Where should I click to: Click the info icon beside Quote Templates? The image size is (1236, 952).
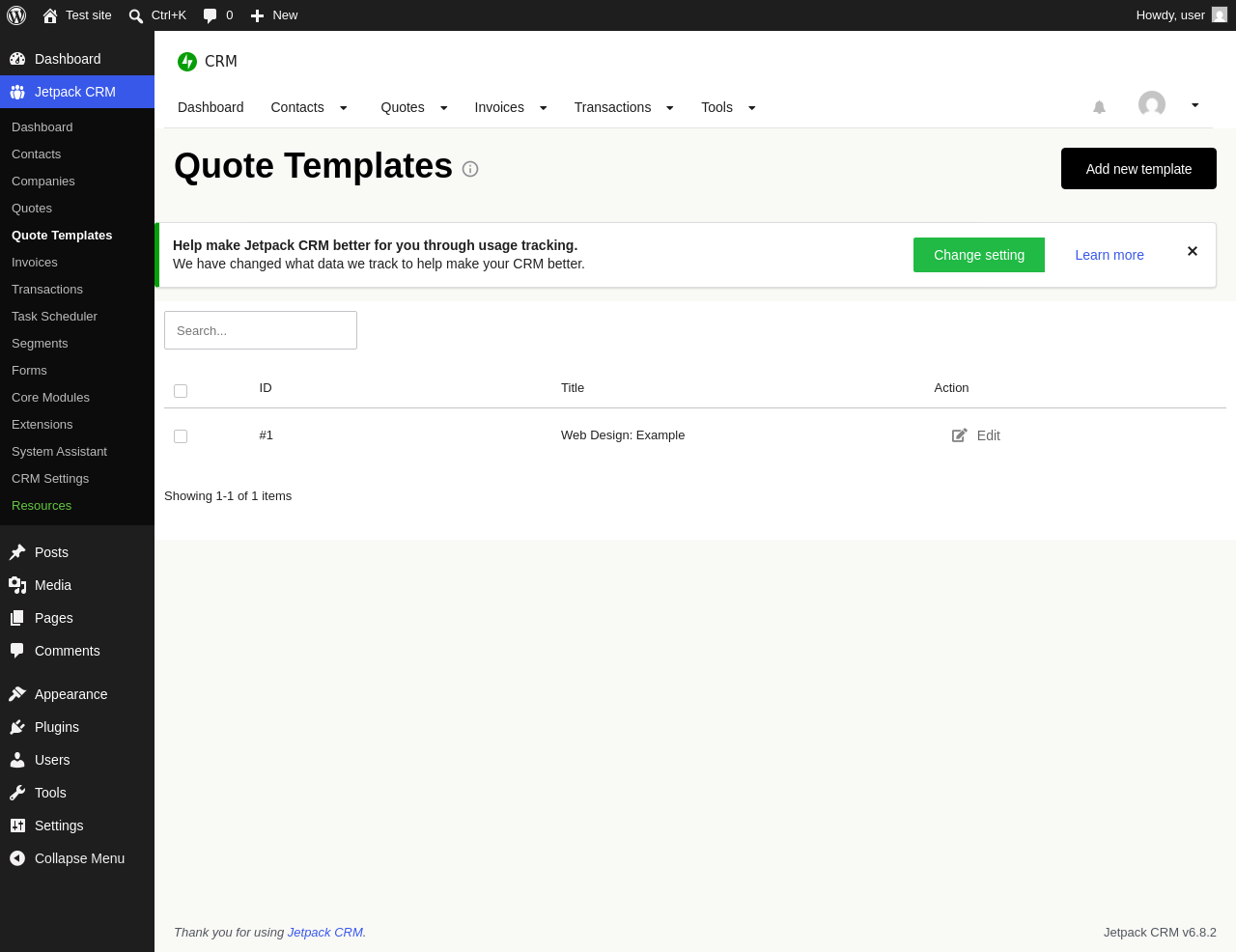(x=470, y=169)
